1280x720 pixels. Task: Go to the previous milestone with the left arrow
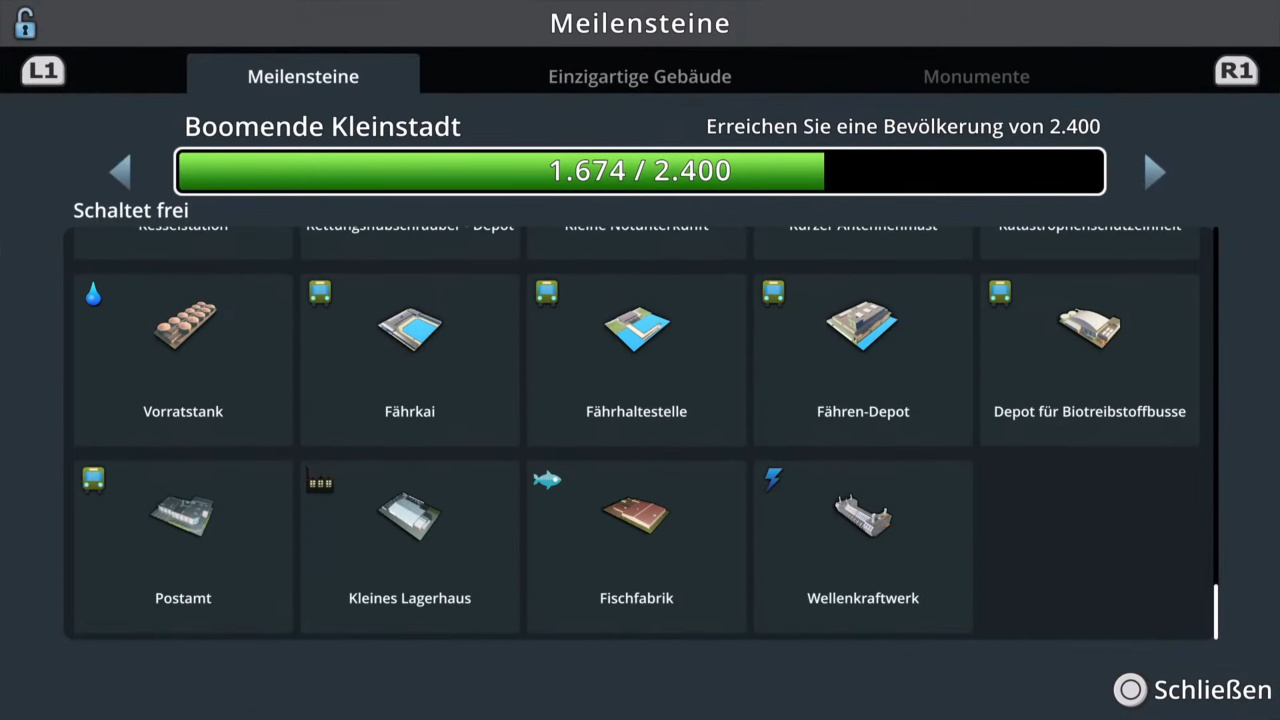pos(120,172)
